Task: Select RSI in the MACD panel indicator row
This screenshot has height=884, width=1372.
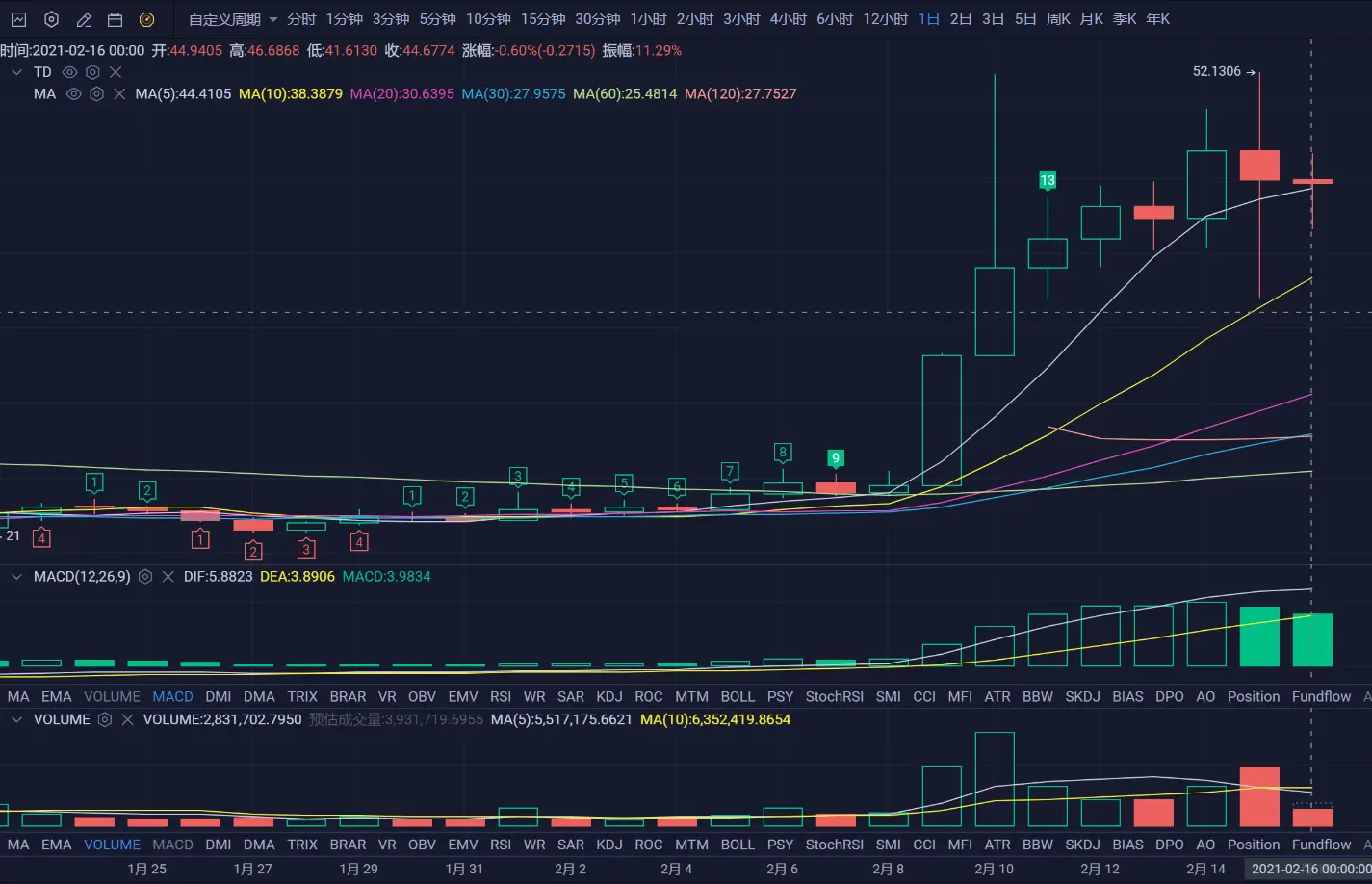Action: tap(501, 696)
